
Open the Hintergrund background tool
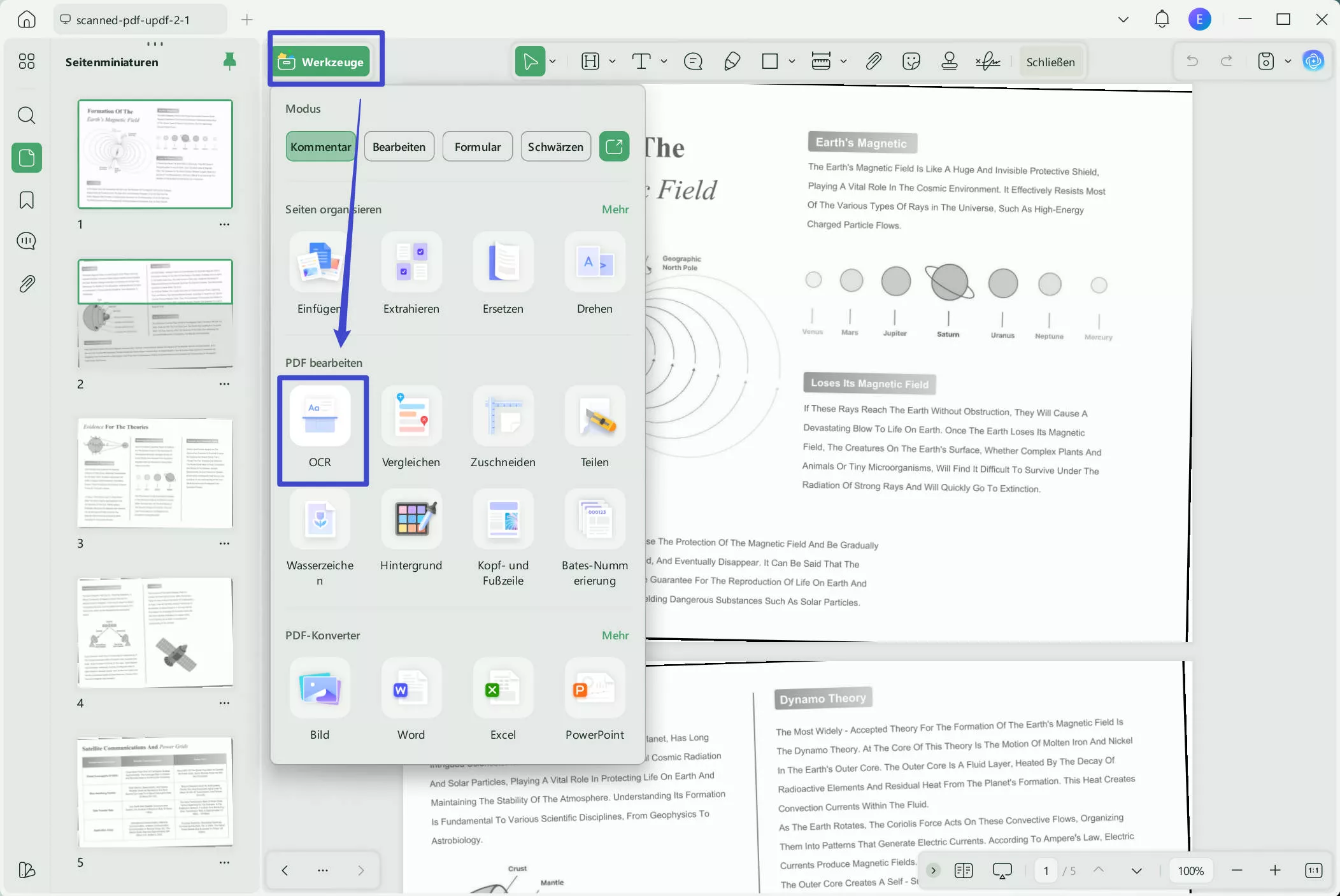coord(411,519)
